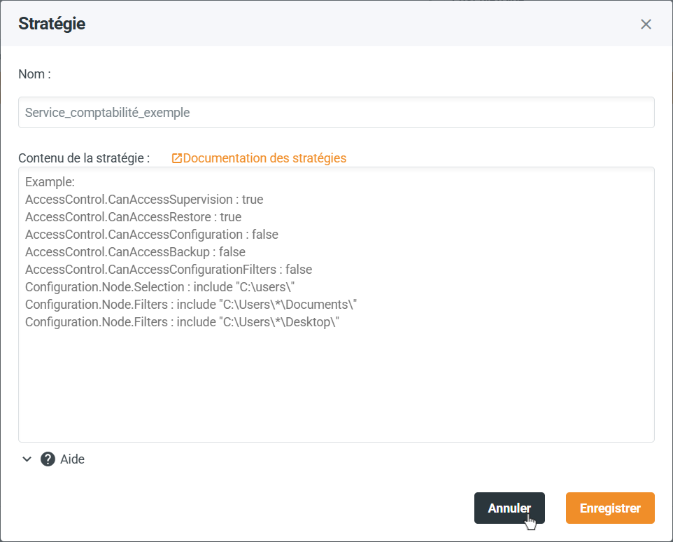
Task: Click the "Contenu de la stratégie :" label
Action: [84, 158]
